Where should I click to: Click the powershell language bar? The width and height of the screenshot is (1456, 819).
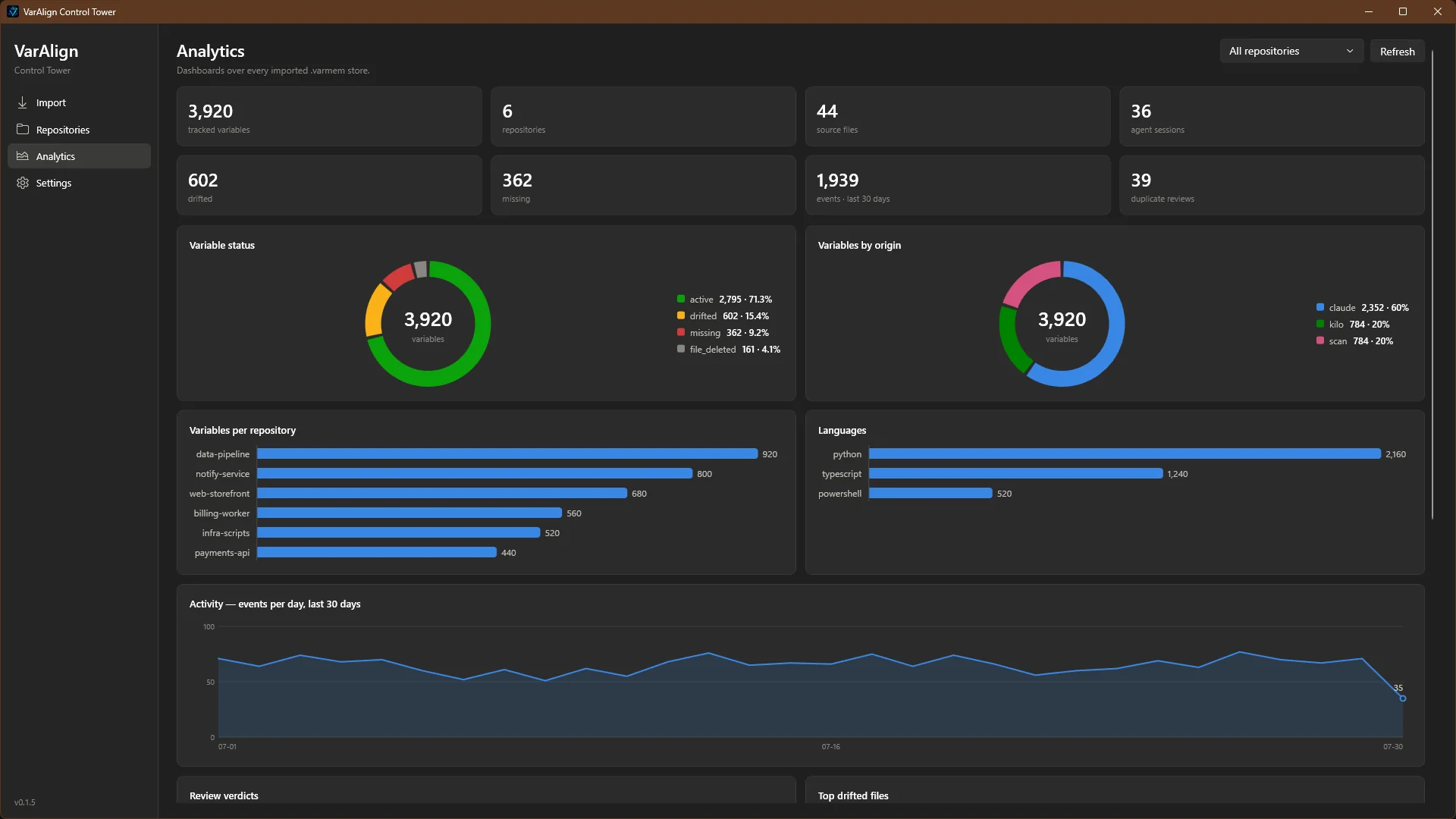point(930,493)
